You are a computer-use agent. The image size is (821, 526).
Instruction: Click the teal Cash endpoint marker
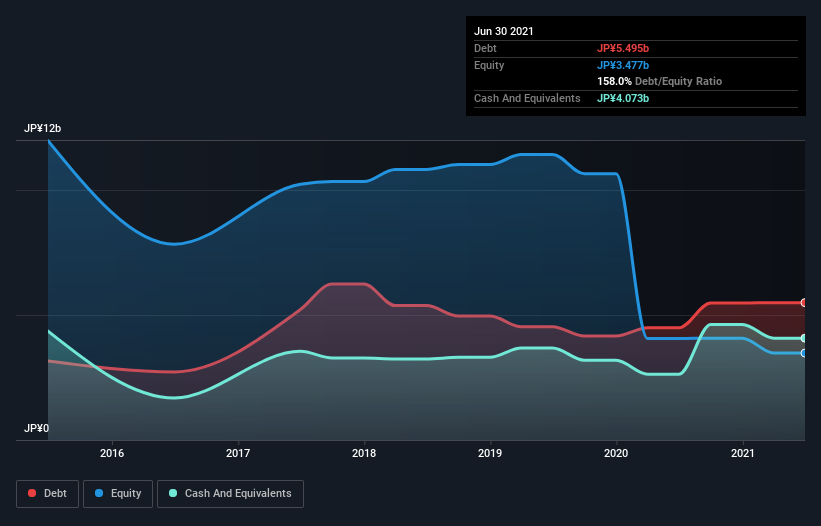804,338
